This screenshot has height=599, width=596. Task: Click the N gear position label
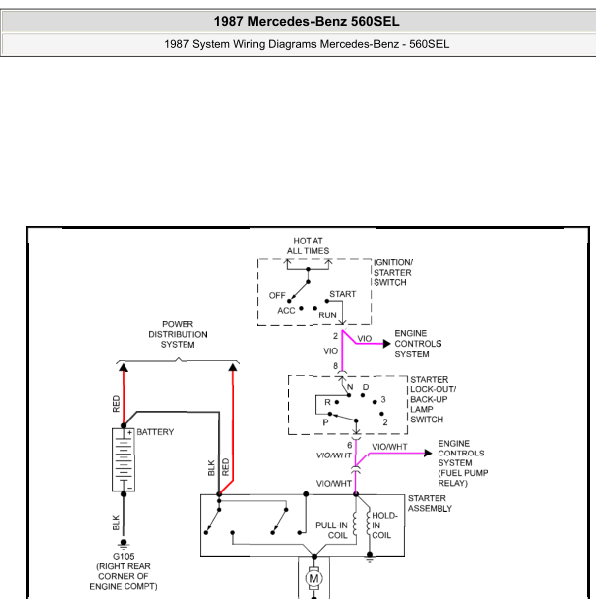[350, 387]
